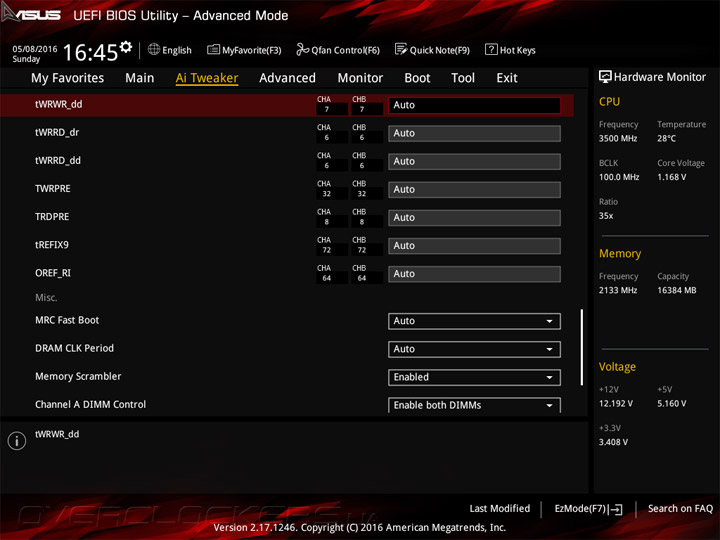The image size is (720, 540).
Task: Select the tWRRD_dr setting label
Action: point(57,132)
